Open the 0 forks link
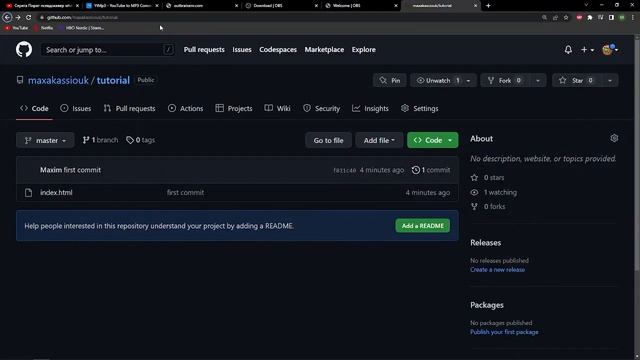The width and height of the screenshot is (640, 360). tap(488, 207)
